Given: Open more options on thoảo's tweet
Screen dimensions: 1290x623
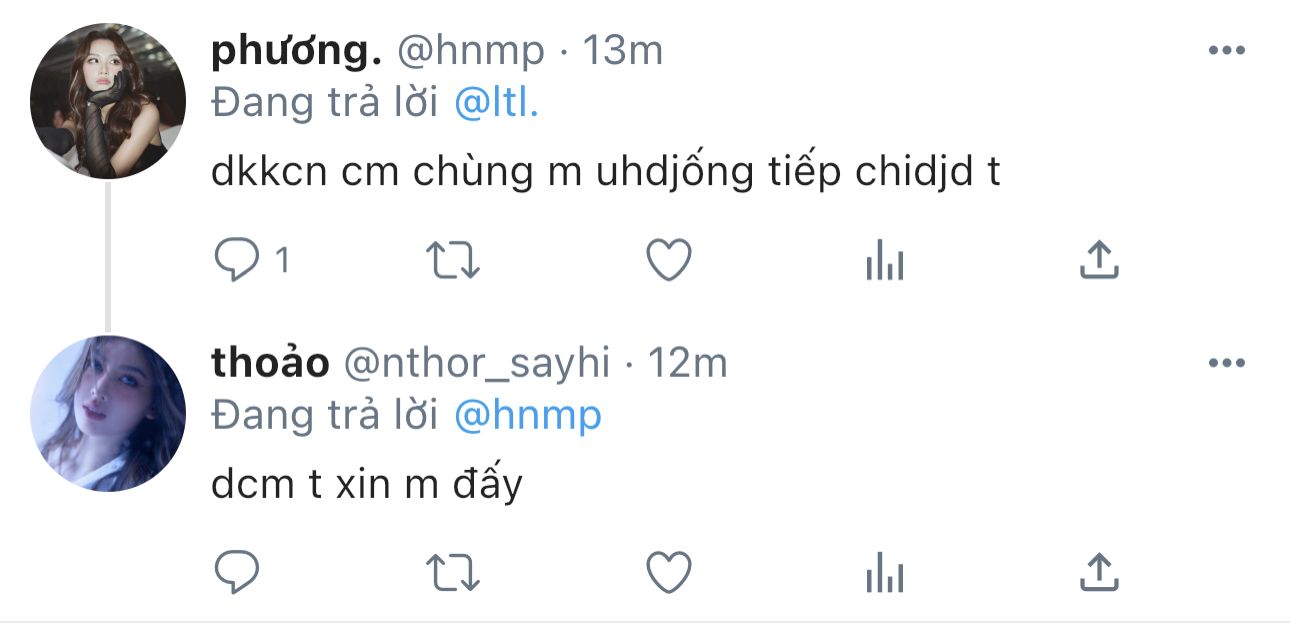Looking at the screenshot, I should tap(1226, 363).
